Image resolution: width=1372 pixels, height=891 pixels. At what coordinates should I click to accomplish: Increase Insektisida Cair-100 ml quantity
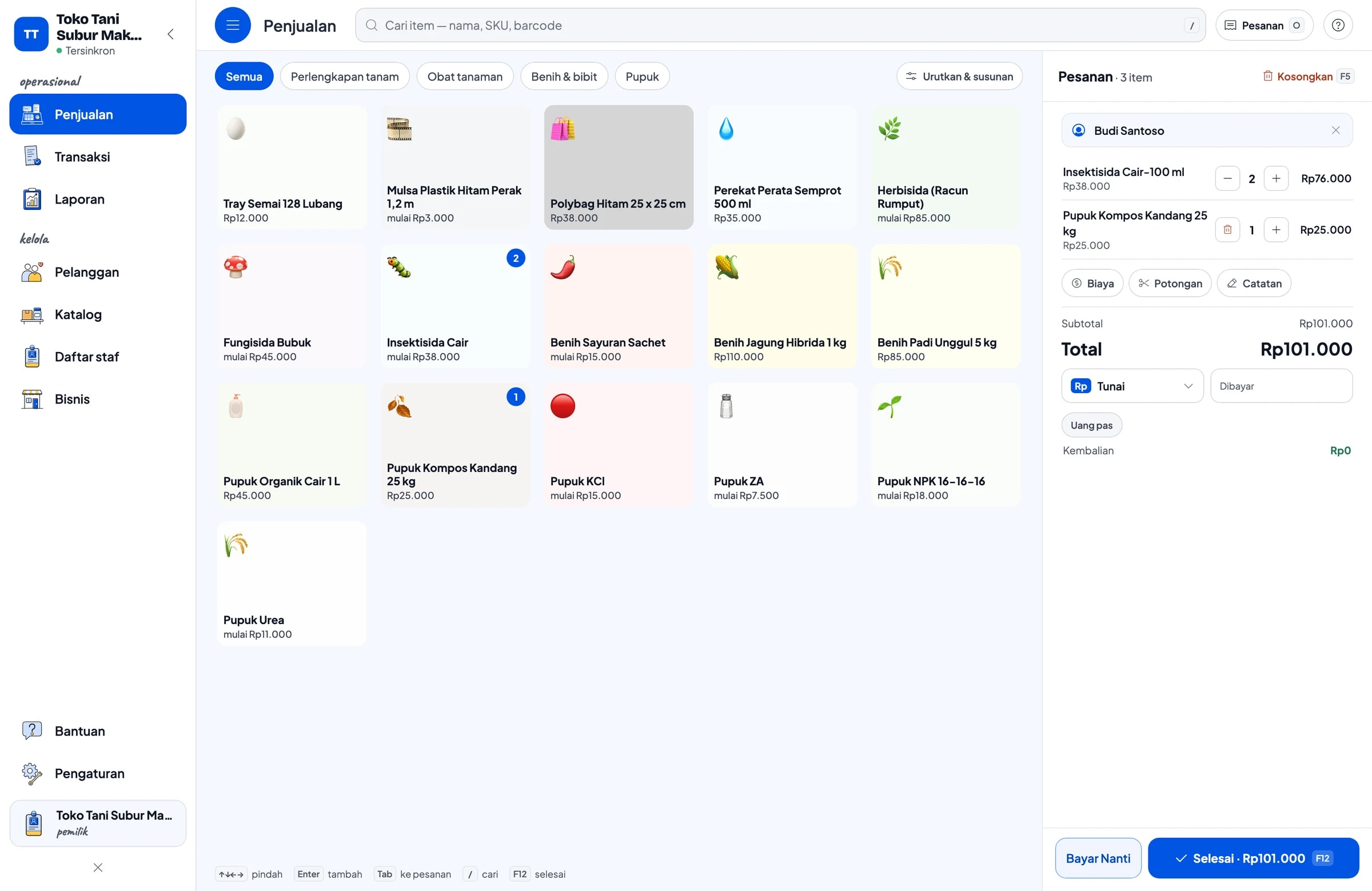(x=1276, y=179)
